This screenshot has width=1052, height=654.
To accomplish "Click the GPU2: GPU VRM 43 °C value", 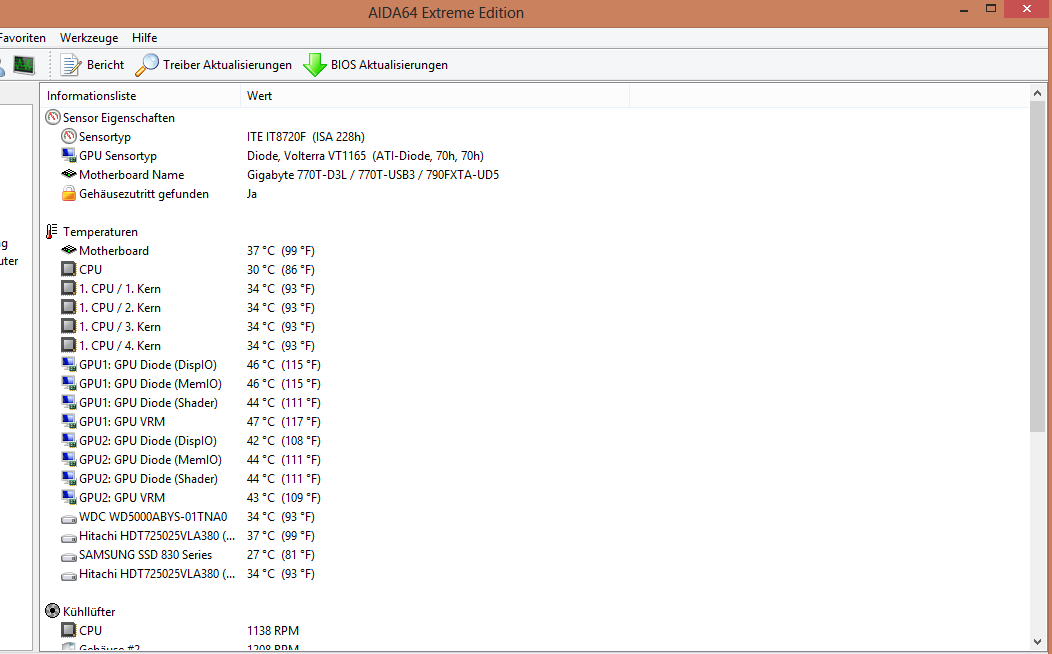I will 284,497.
